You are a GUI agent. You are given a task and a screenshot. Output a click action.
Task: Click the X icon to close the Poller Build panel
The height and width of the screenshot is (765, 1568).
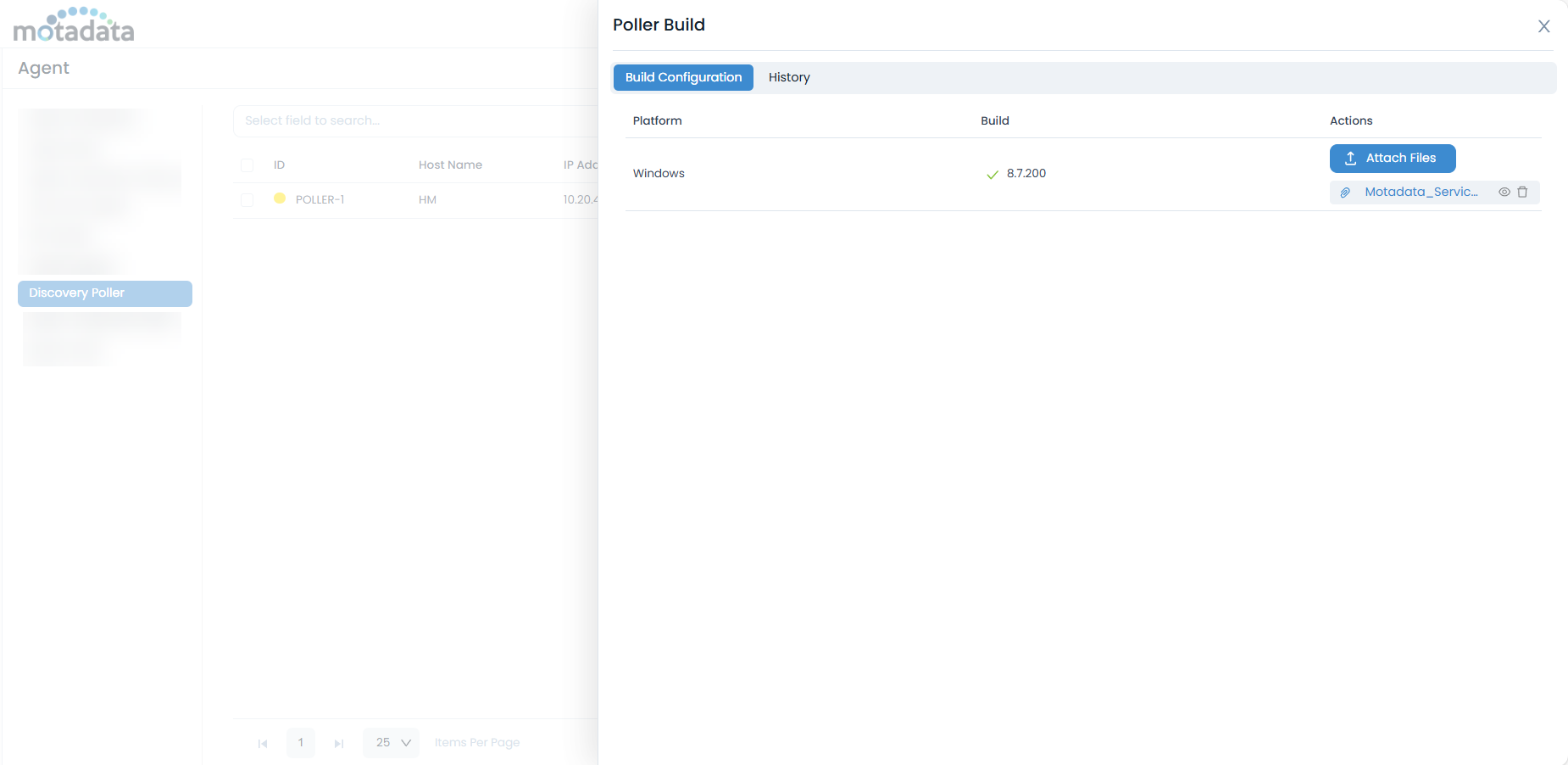click(1544, 26)
